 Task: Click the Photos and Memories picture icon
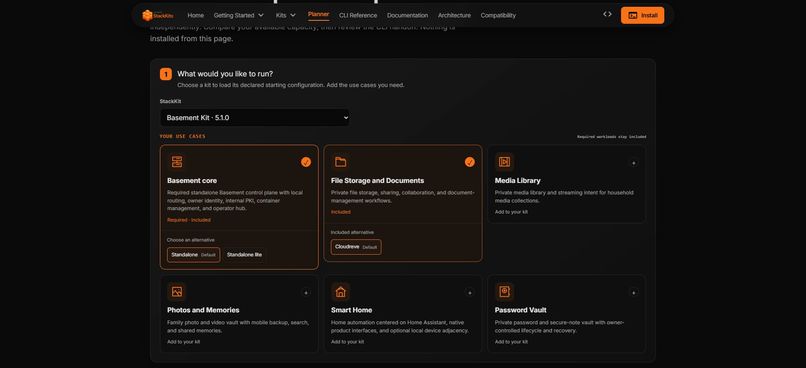coord(177,291)
